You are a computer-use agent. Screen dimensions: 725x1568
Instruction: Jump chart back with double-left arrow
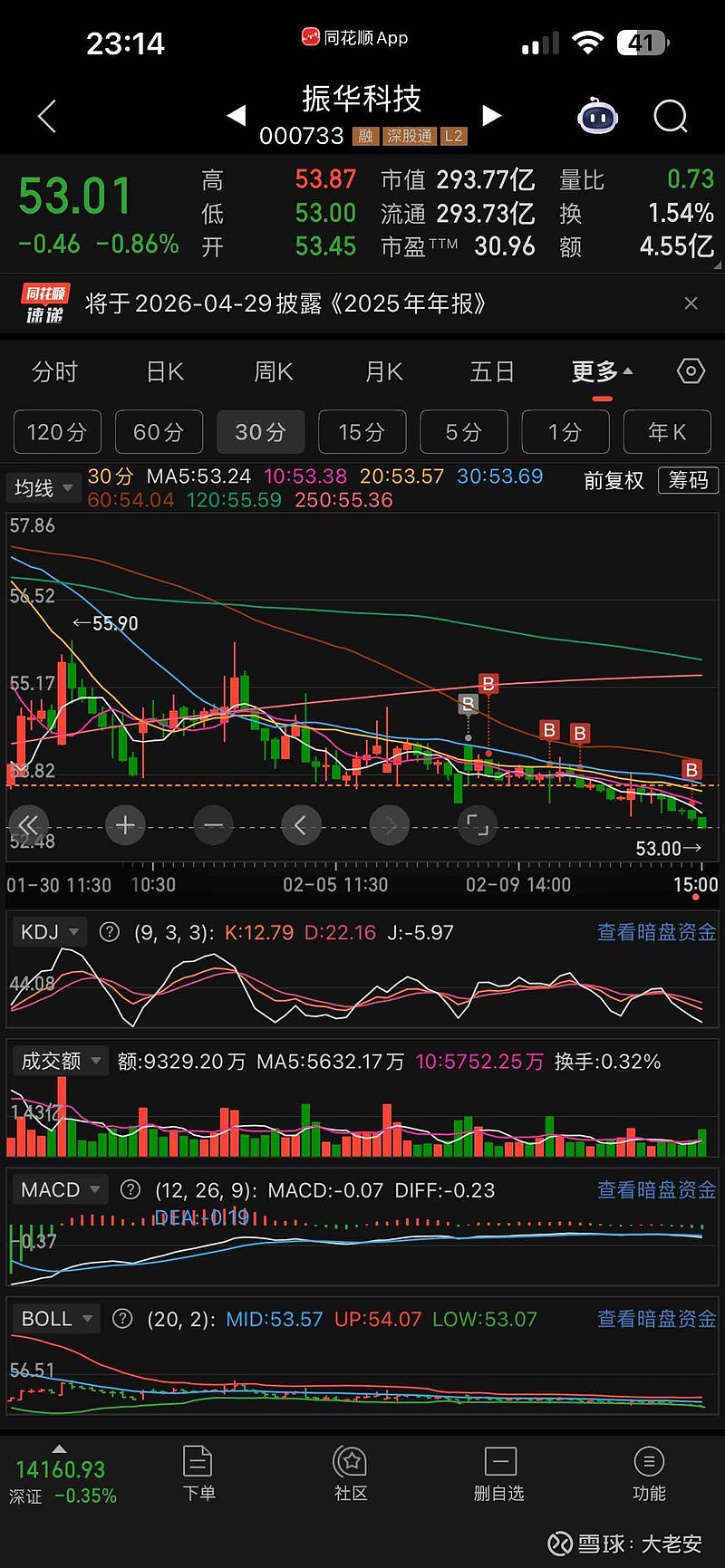click(28, 824)
